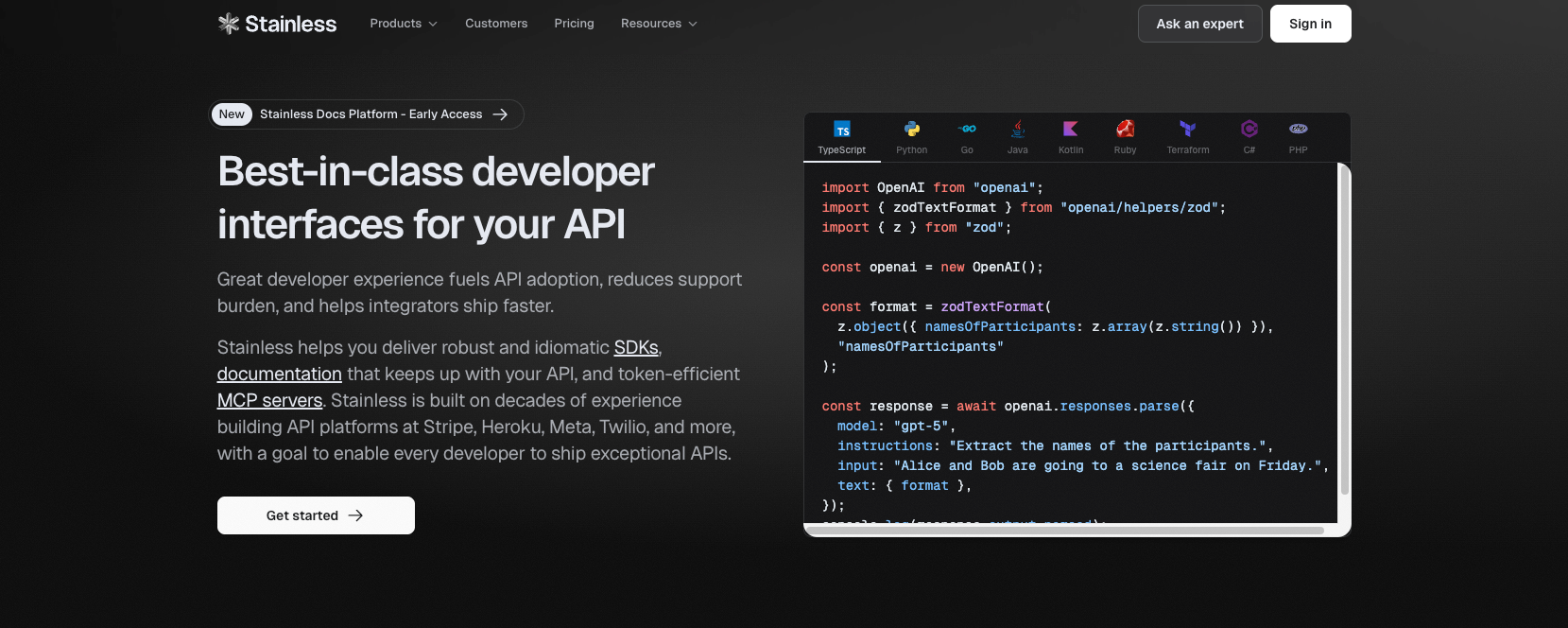Viewport: 1568px width, 628px height.
Task: Switch to the Python tab
Action: click(912, 137)
